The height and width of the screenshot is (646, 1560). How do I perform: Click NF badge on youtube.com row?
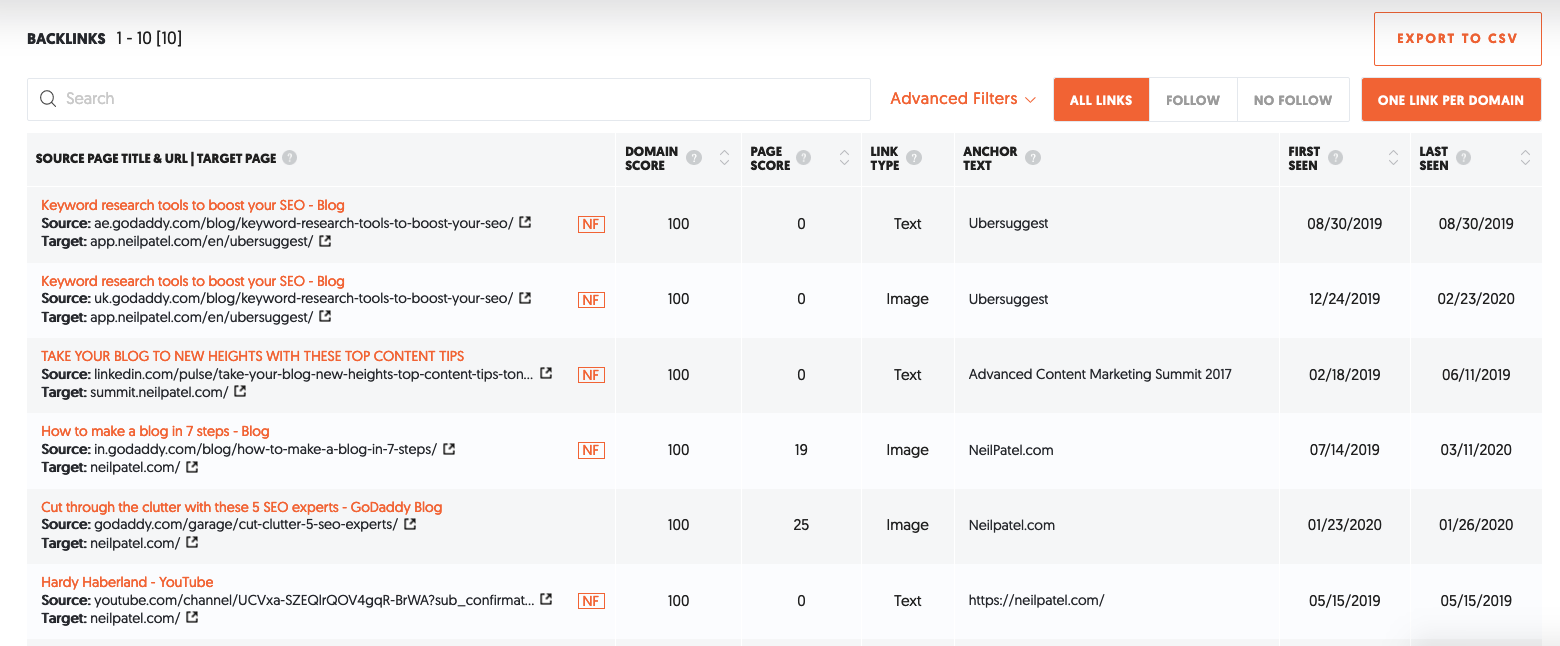pyautogui.click(x=591, y=601)
